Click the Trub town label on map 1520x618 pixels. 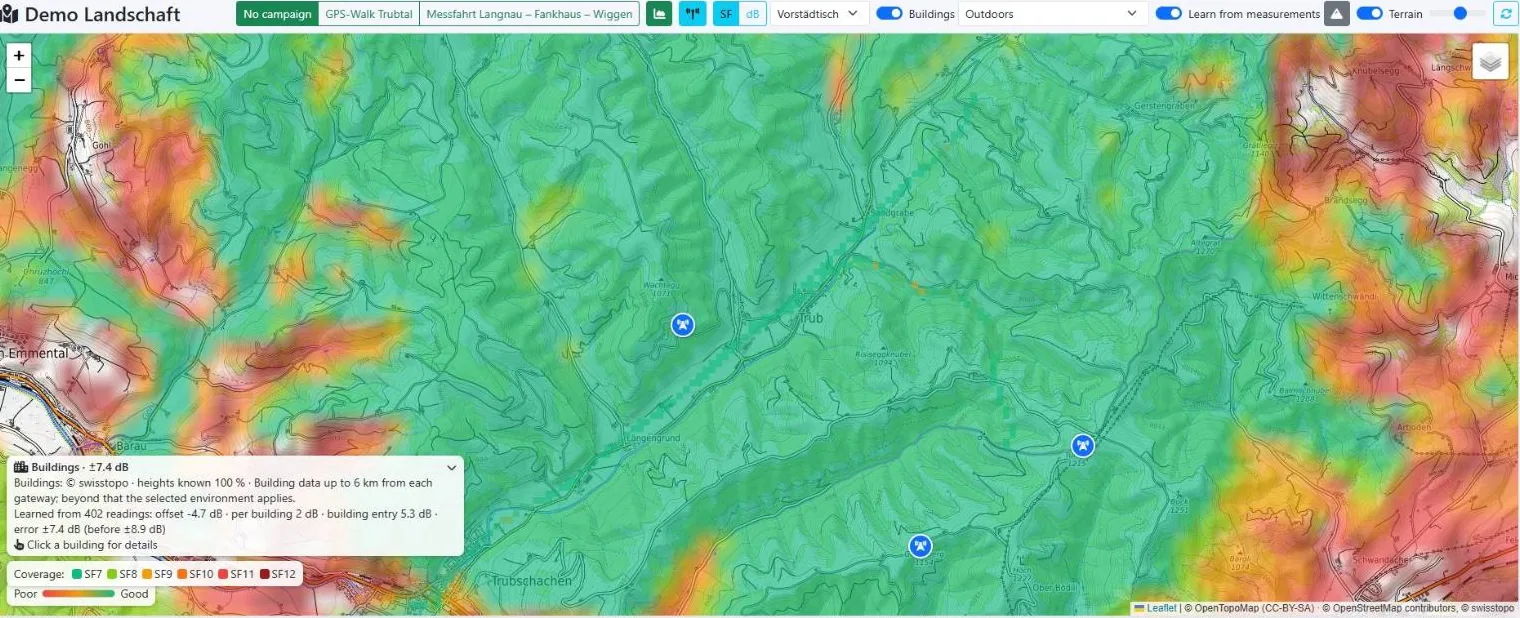[x=811, y=318]
